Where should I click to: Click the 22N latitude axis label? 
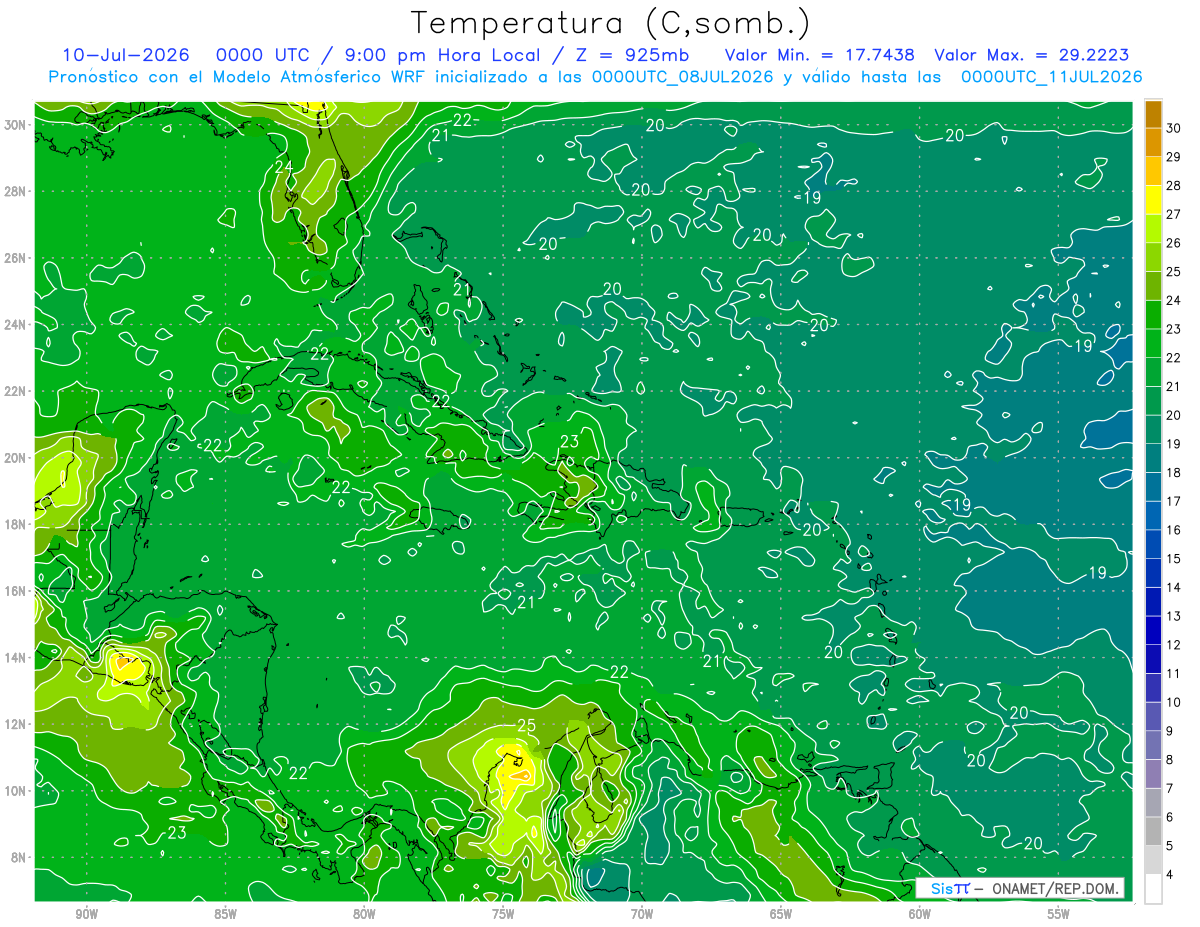[15, 391]
